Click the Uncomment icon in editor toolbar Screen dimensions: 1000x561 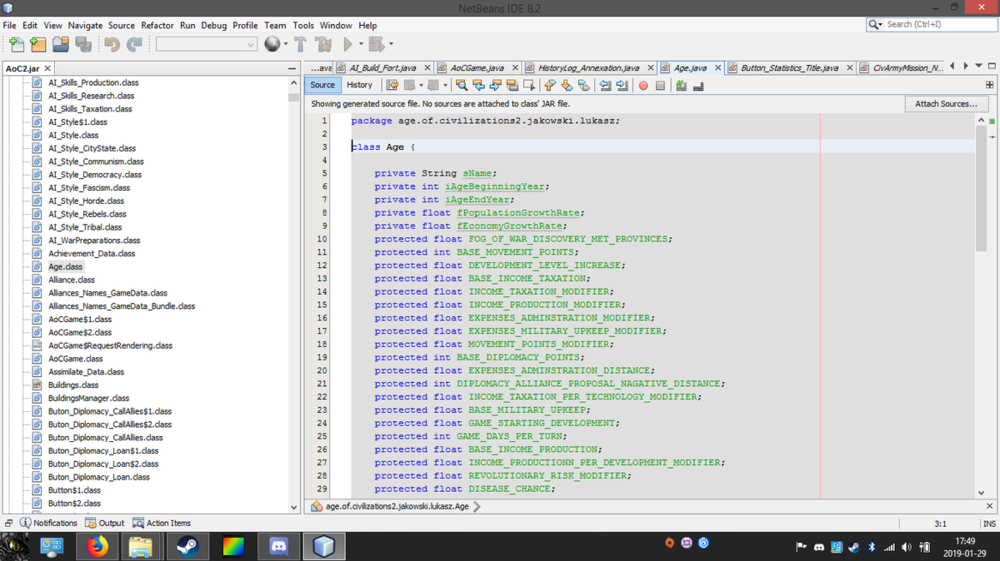[x=698, y=85]
